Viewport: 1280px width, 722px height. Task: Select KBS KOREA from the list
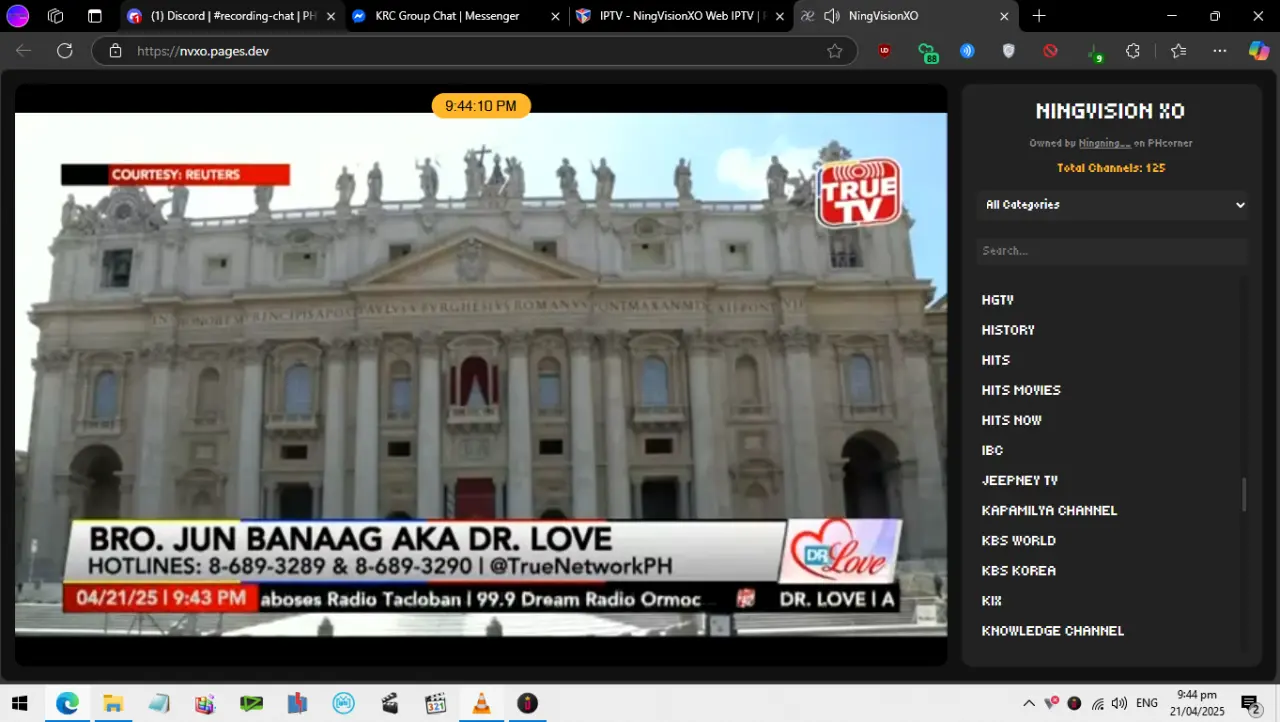tap(1019, 570)
